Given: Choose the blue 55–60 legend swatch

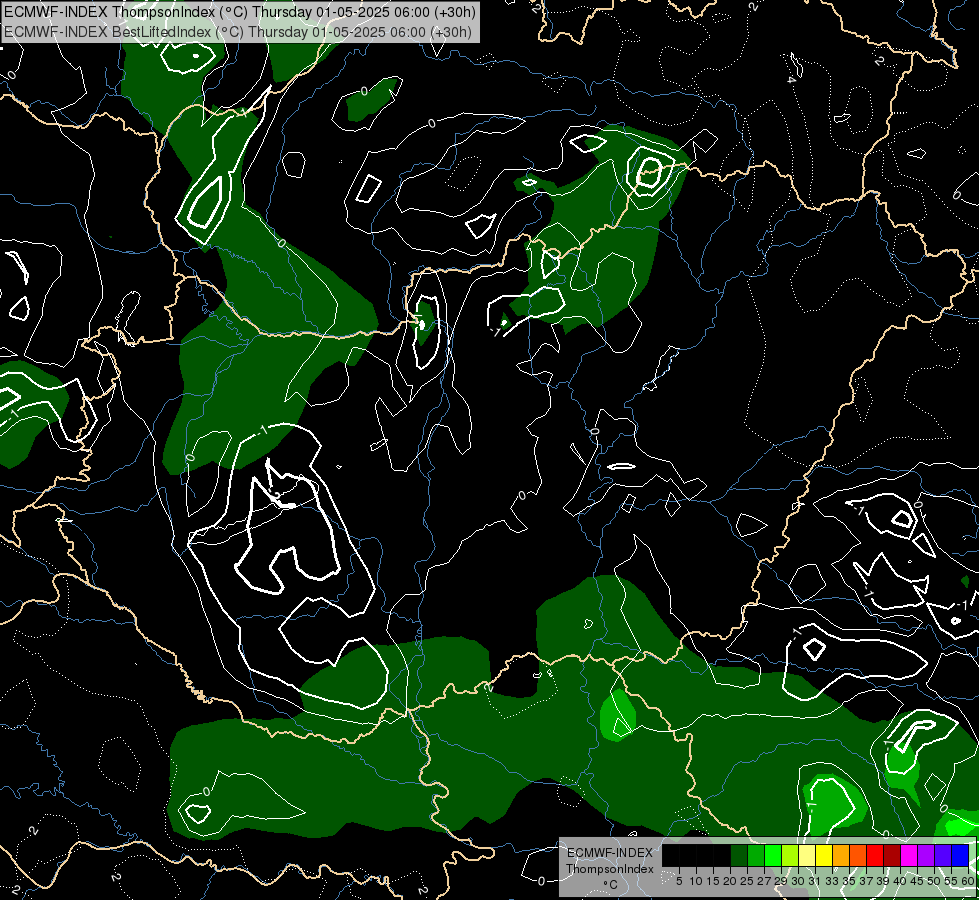Looking at the screenshot, I should click(x=961, y=855).
